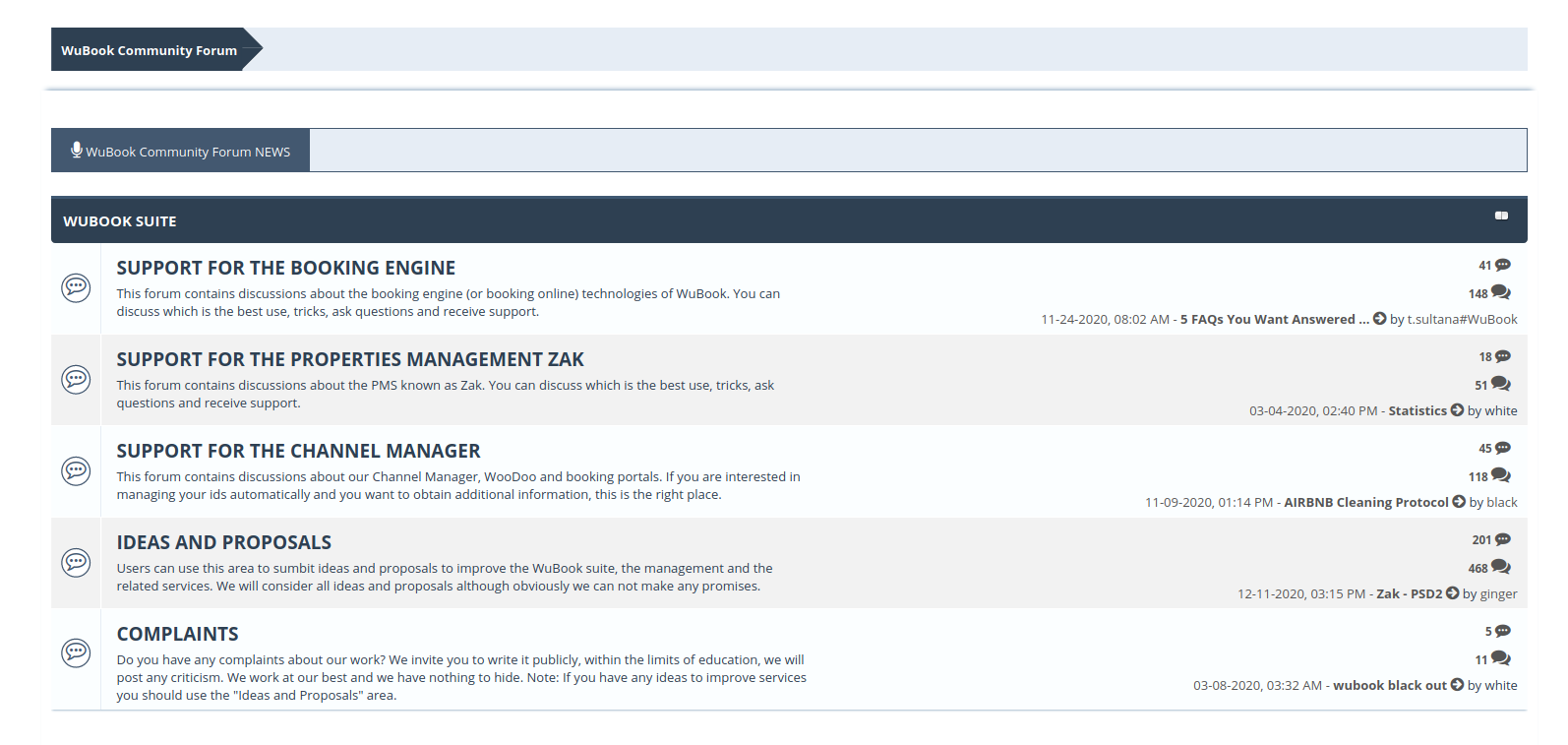The width and height of the screenshot is (1568, 745).
Task: Open Support for the Channel Manager forum
Action: coord(298,451)
